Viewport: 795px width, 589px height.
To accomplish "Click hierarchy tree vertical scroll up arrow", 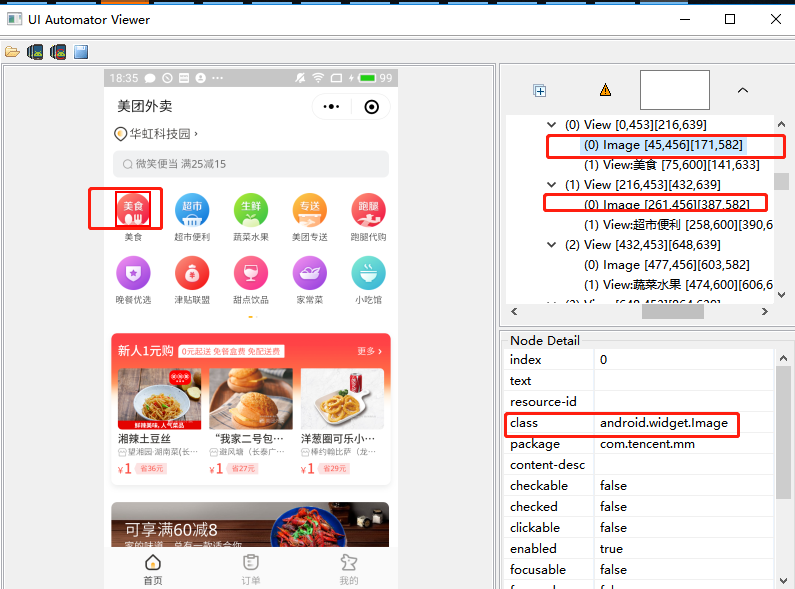I will point(781,124).
